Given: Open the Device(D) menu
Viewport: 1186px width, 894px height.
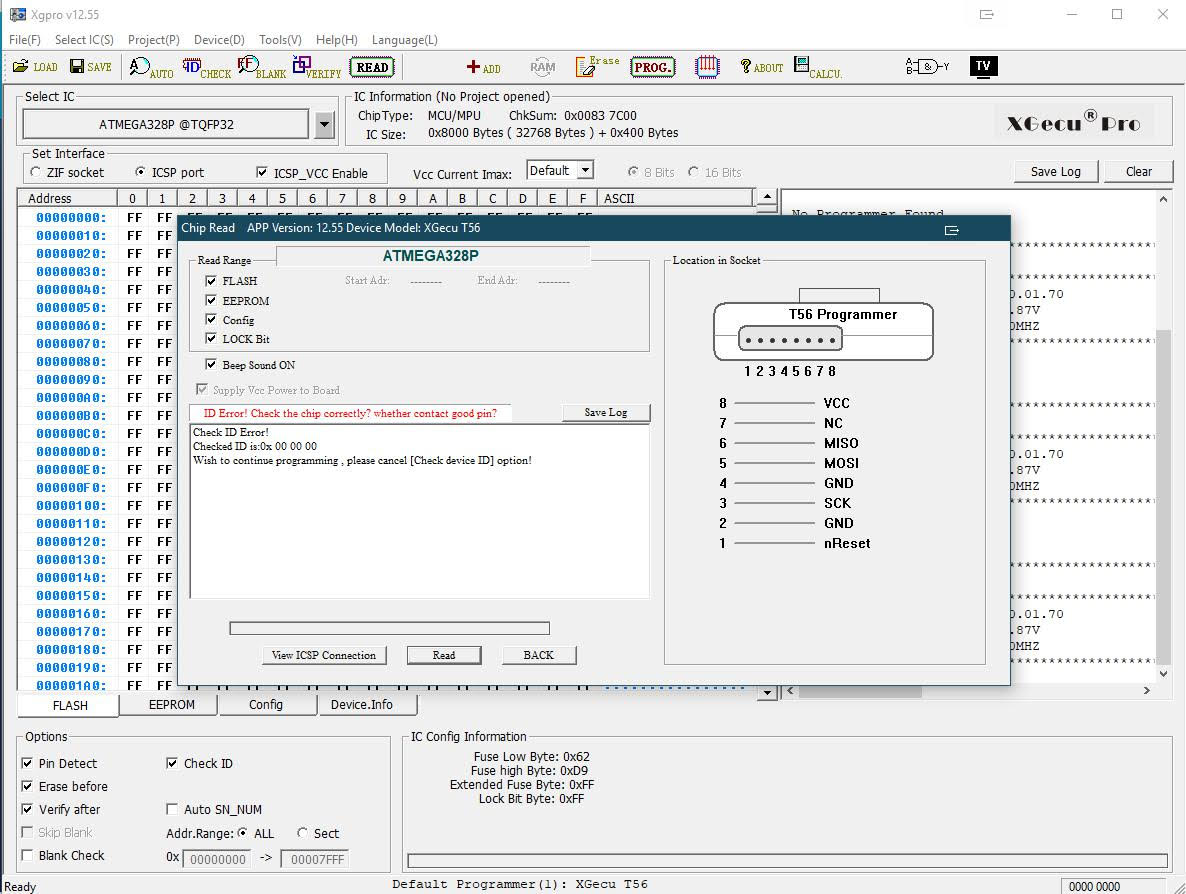Looking at the screenshot, I should 219,40.
